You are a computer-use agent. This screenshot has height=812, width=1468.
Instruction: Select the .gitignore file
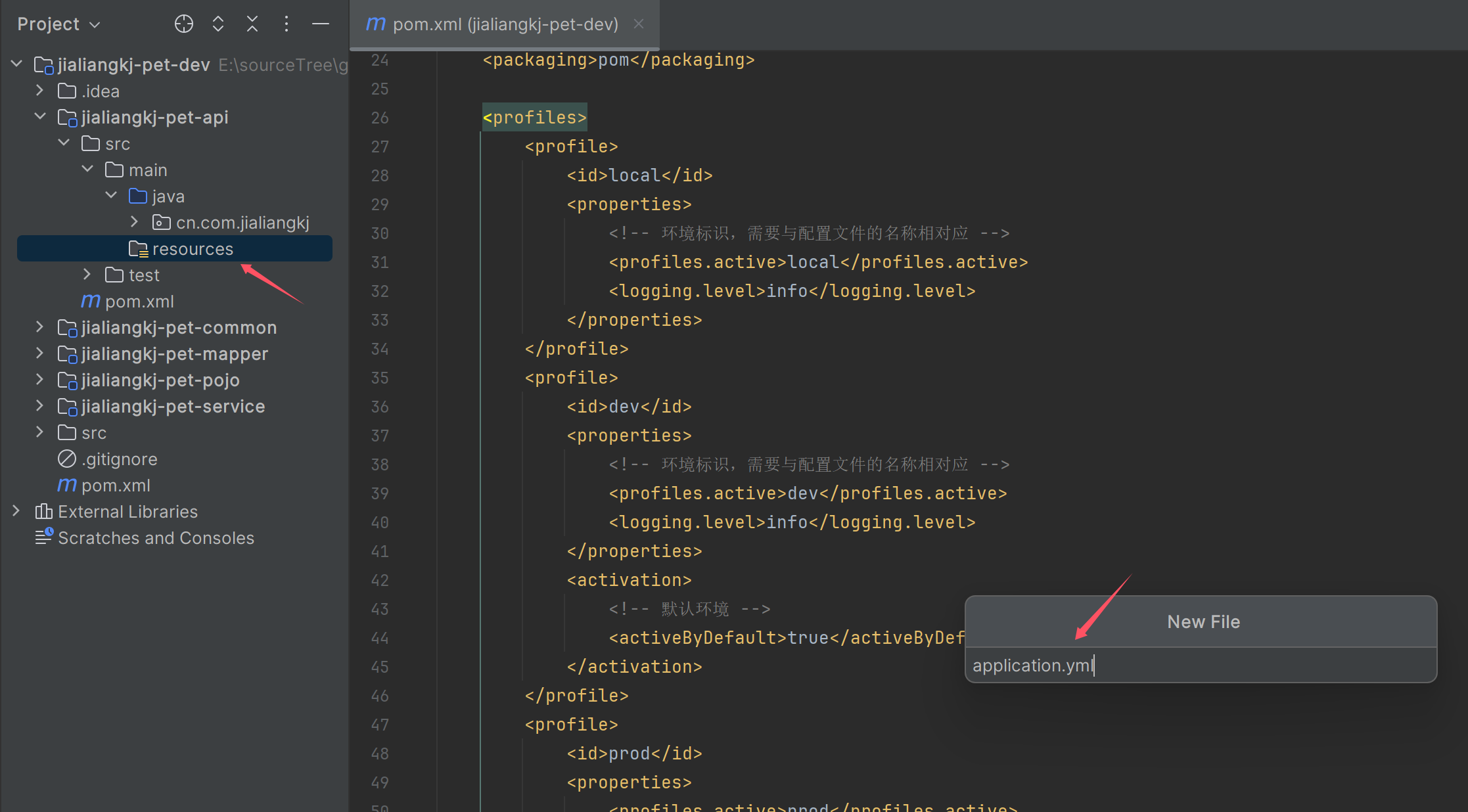(x=120, y=459)
